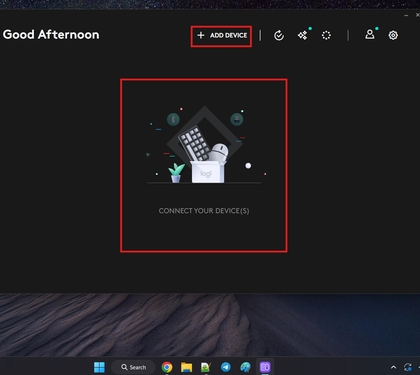The height and width of the screenshot is (375, 420).
Task: Open the Notepad++ taskbar icon
Action: pyautogui.click(x=206, y=367)
